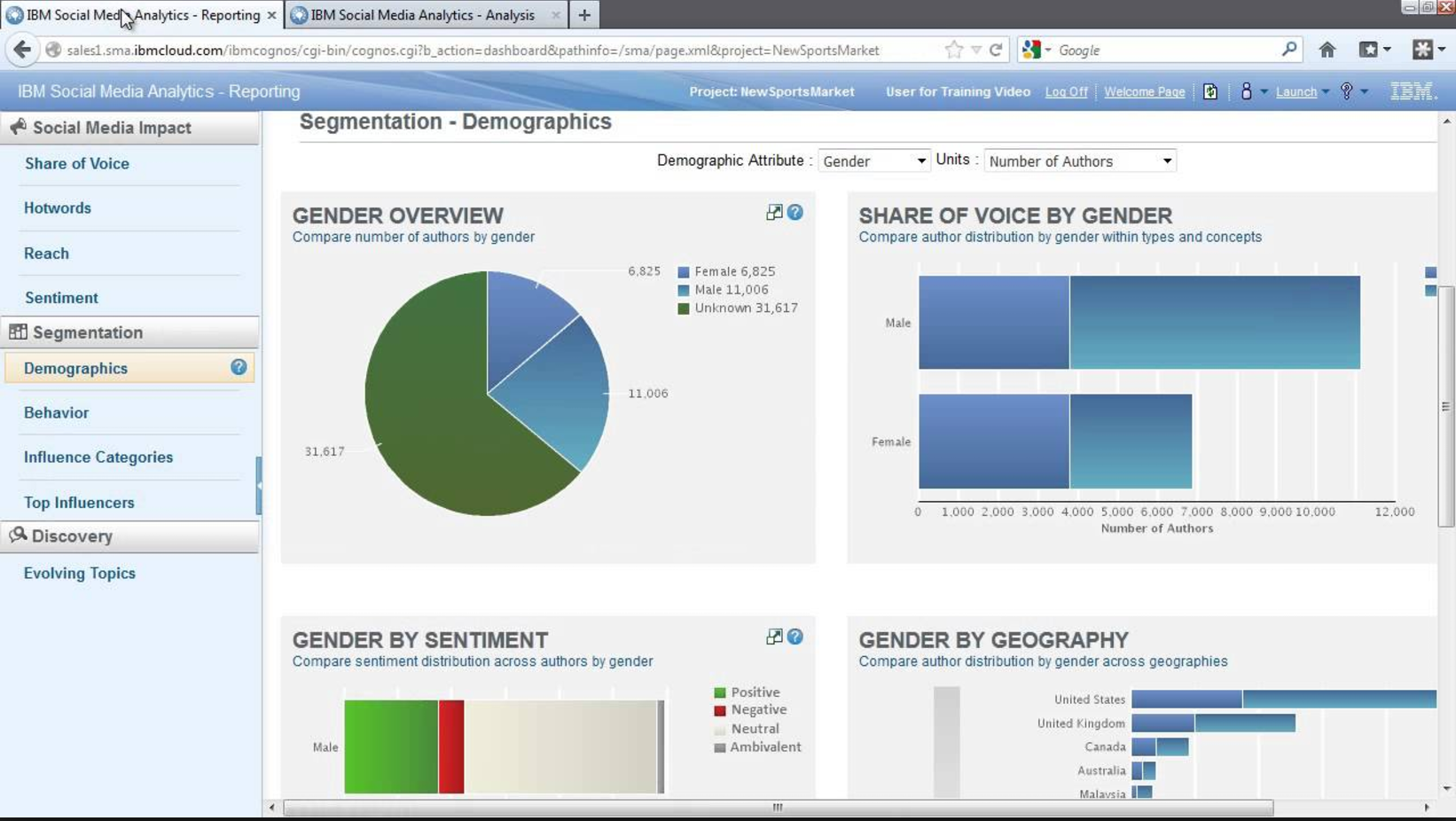This screenshot has width=1456, height=821.
Task: Open Hotwords report
Action: click(x=58, y=207)
